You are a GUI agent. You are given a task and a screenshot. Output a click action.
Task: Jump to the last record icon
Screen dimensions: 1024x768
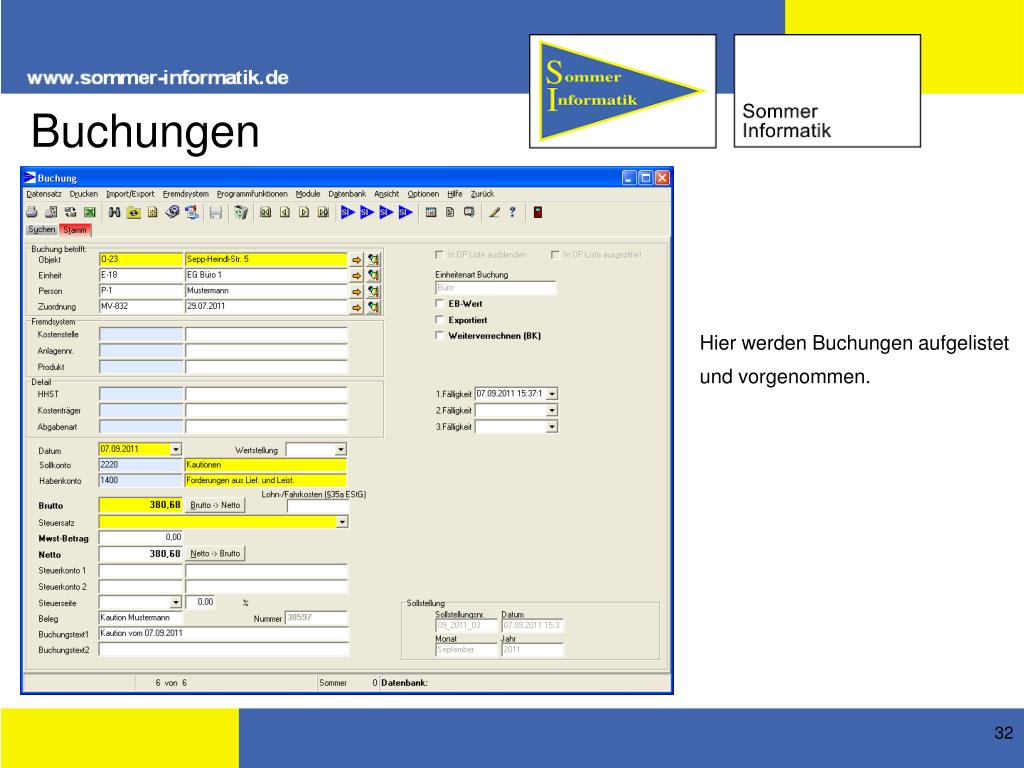323,212
